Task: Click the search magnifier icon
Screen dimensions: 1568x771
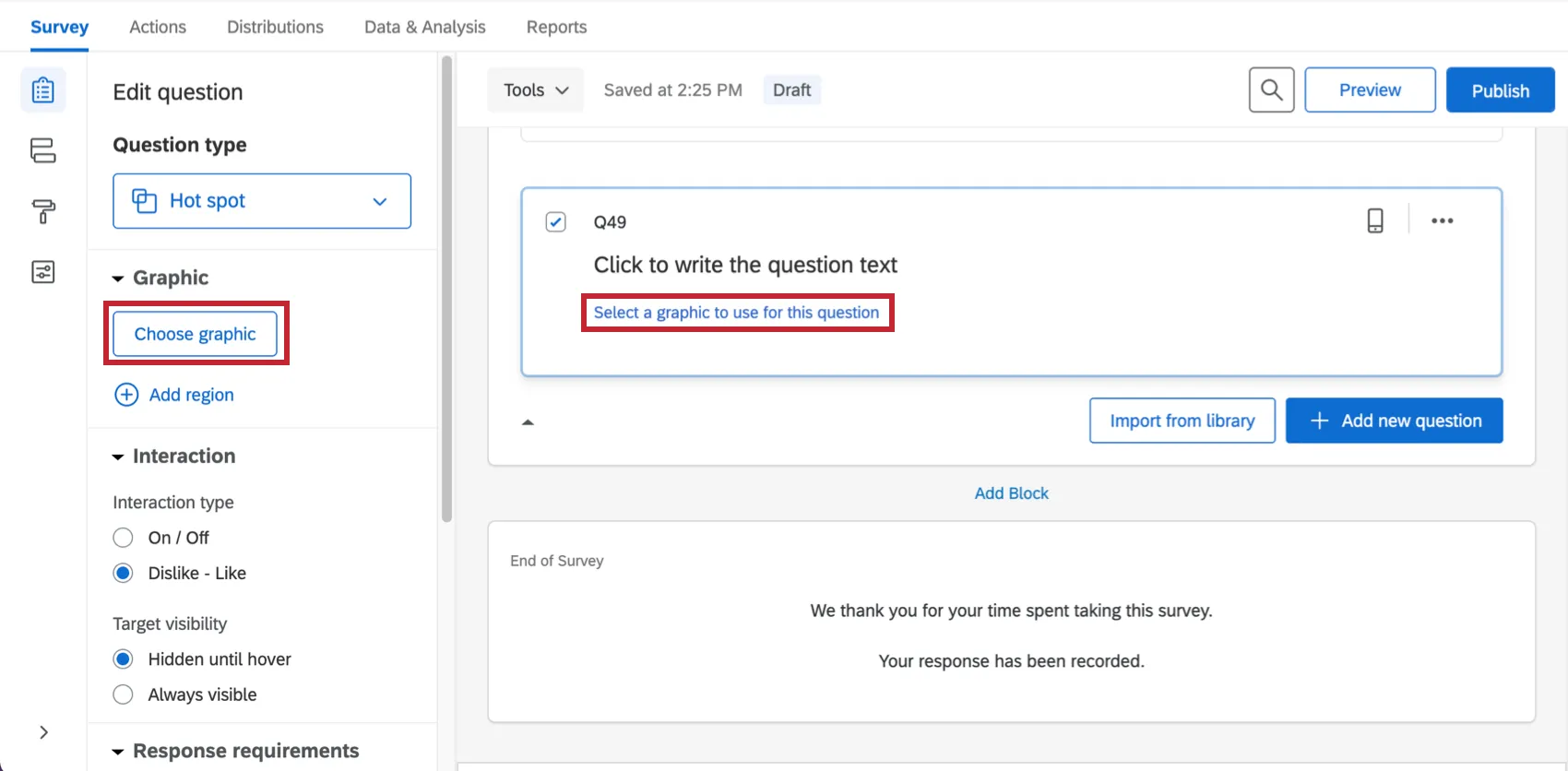Action: pyautogui.click(x=1271, y=90)
